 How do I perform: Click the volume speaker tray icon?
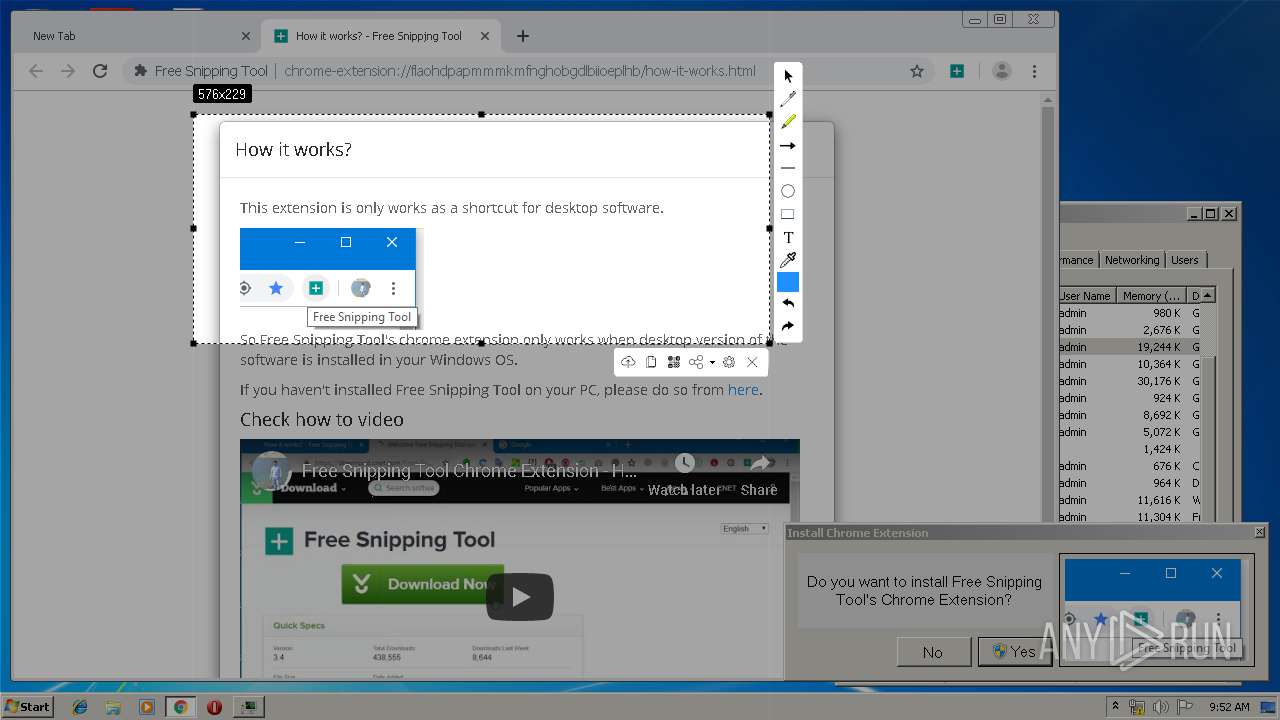[x=1162, y=707]
